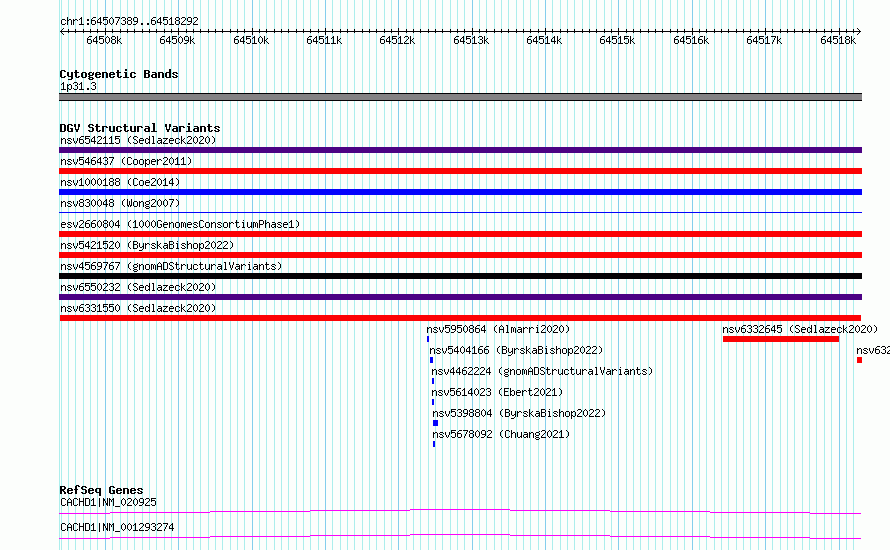Select nsv6550232 (Sedlazeck2020) variant label
The height and width of the screenshot is (550, 890).
[138, 287]
